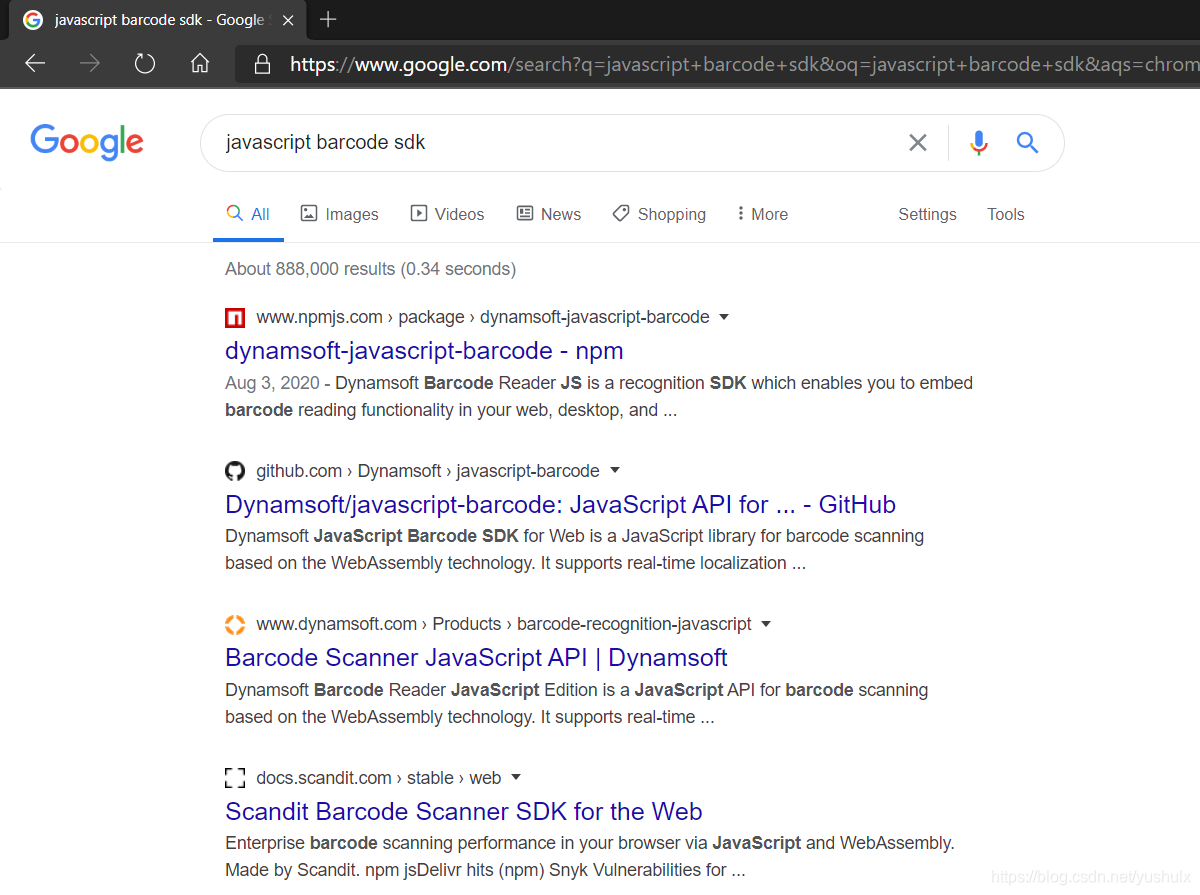
Task: Switch to Images results
Action: (x=340, y=214)
